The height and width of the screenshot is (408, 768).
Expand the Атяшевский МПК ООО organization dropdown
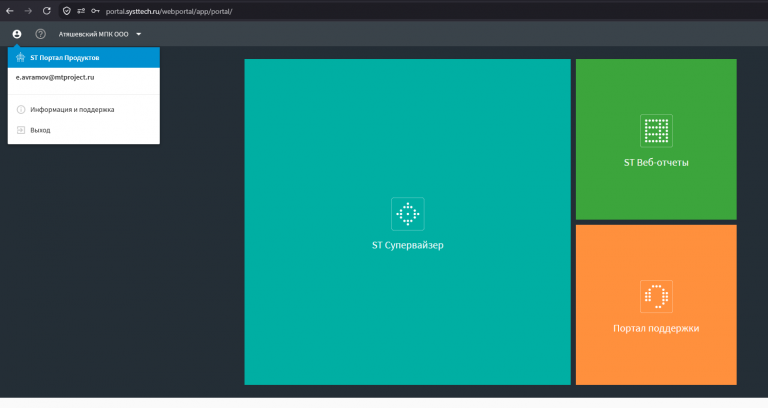pos(100,34)
